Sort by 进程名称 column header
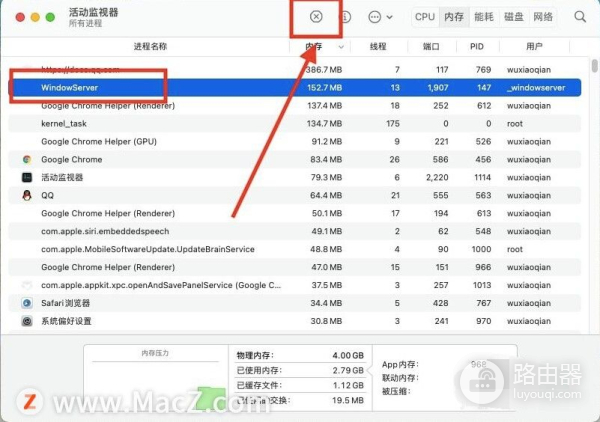 (150, 47)
